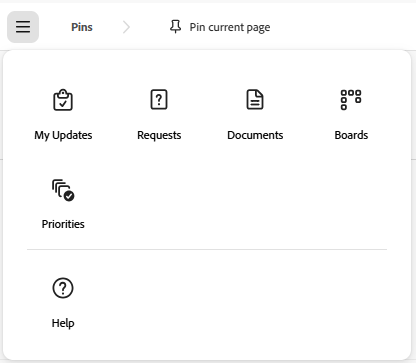Click the Help text label

coord(63,323)
